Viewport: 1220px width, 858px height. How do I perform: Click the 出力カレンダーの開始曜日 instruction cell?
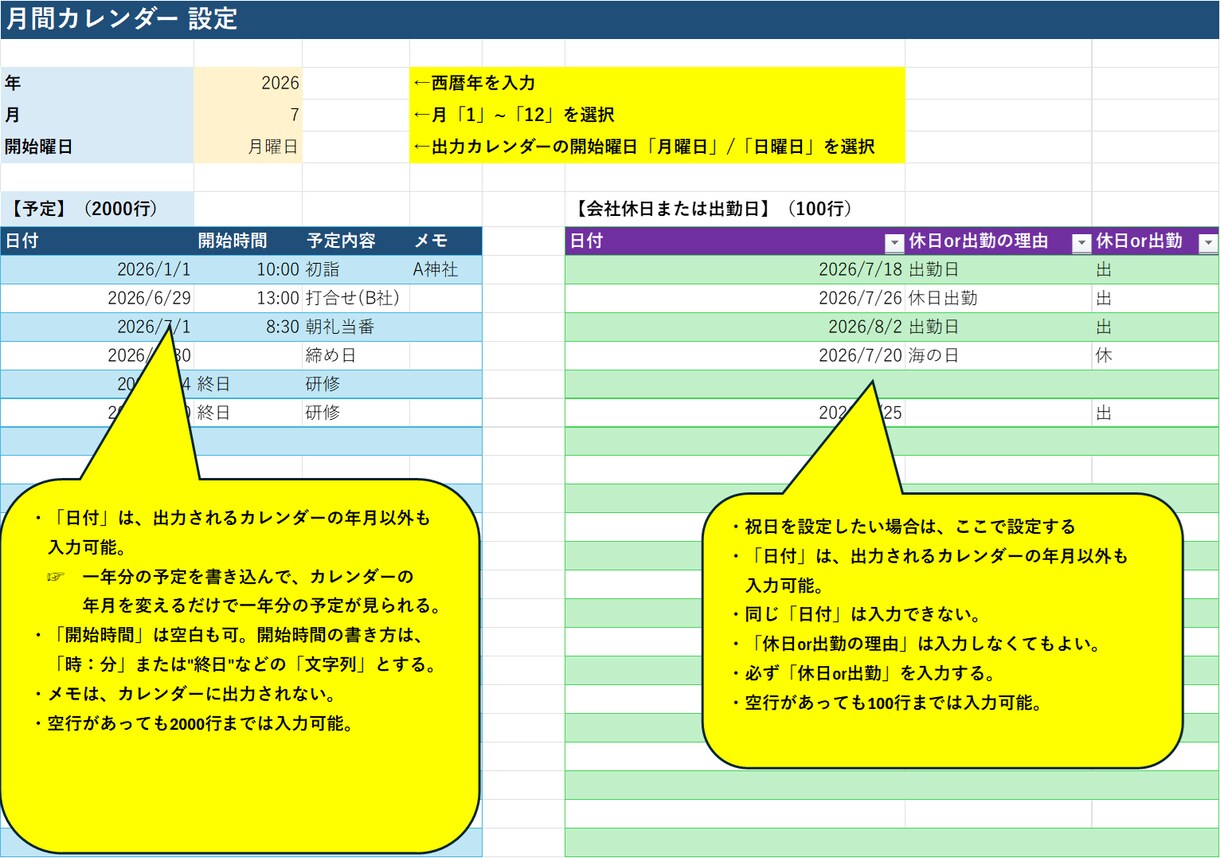(x=657, y=147)
